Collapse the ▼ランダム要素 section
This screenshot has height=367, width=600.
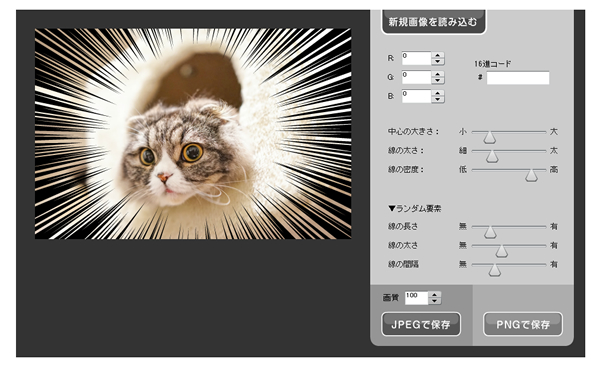click(x=414, y=209)
